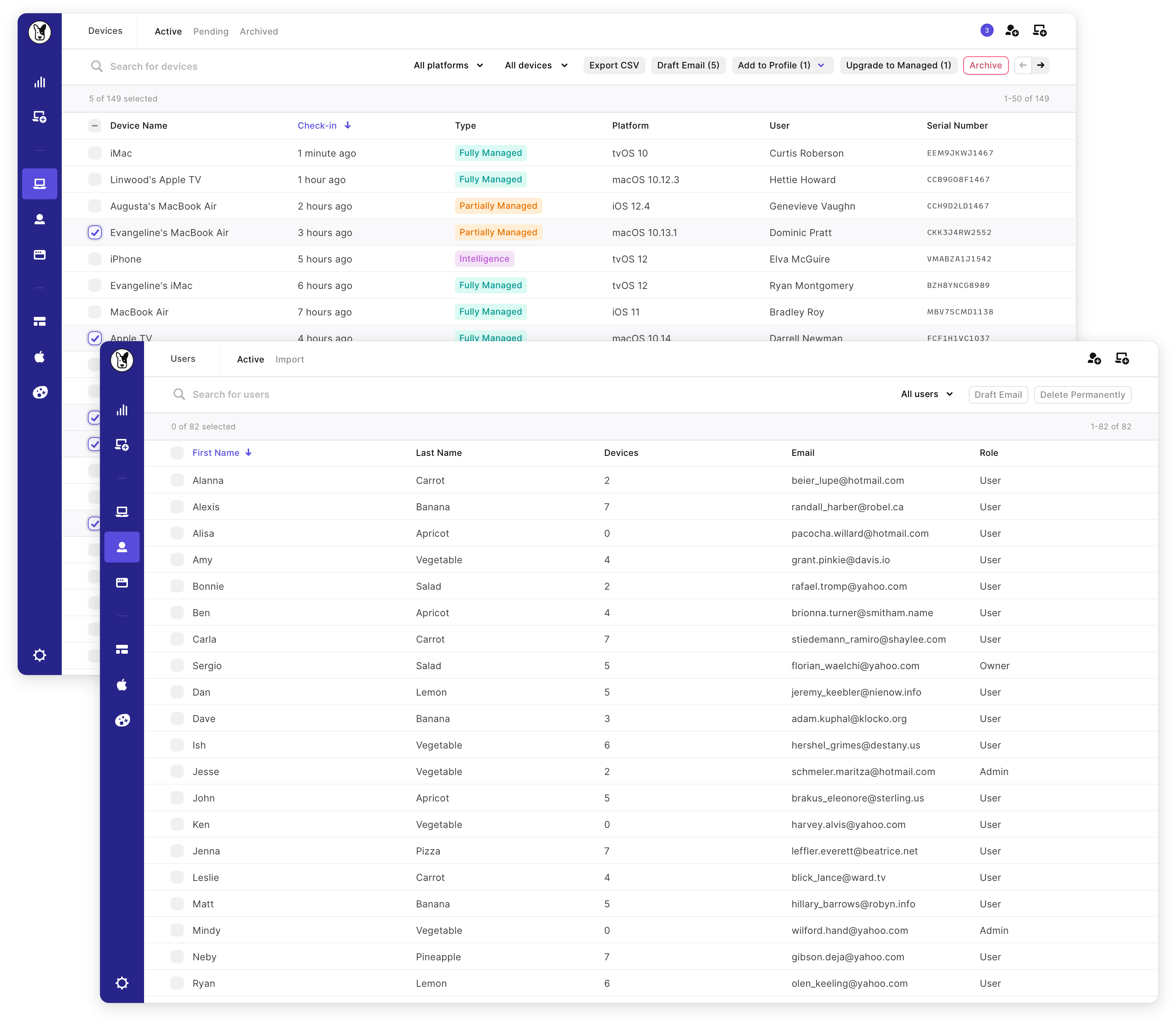Click the notification badge showing 3
Screen dimensions: 1176x1025
[987, 30]
